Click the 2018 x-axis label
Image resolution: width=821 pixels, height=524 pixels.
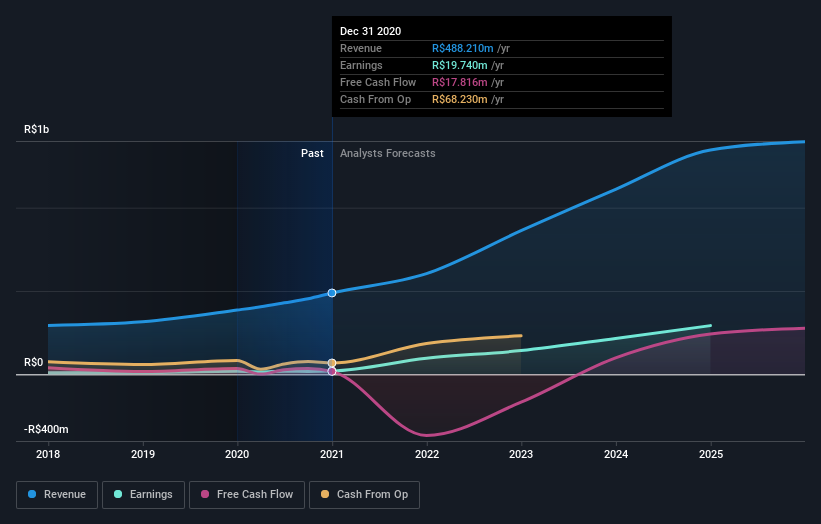[x=48, y=454]
